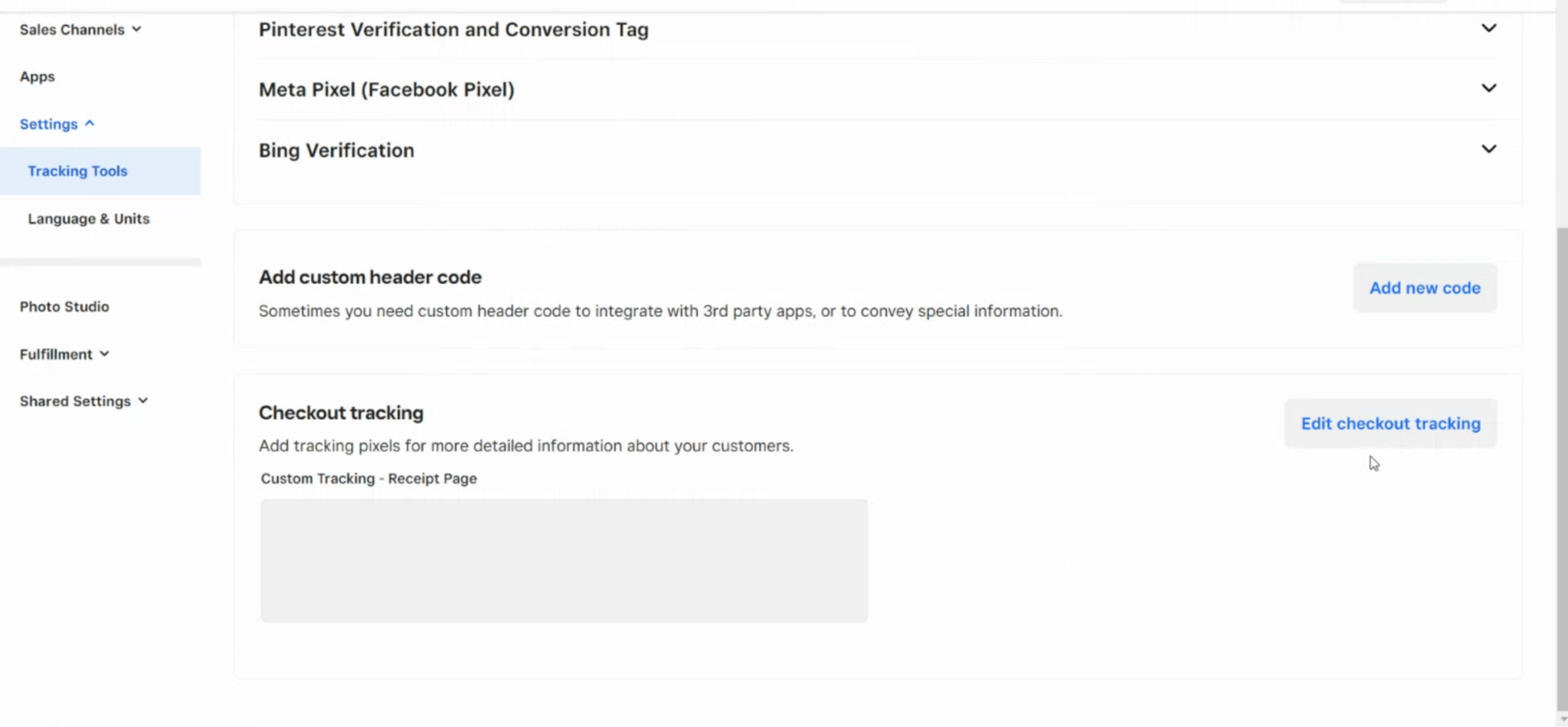Click the scroll-down arrow at the scrollbar bottom

click(x=1562, y=719)
